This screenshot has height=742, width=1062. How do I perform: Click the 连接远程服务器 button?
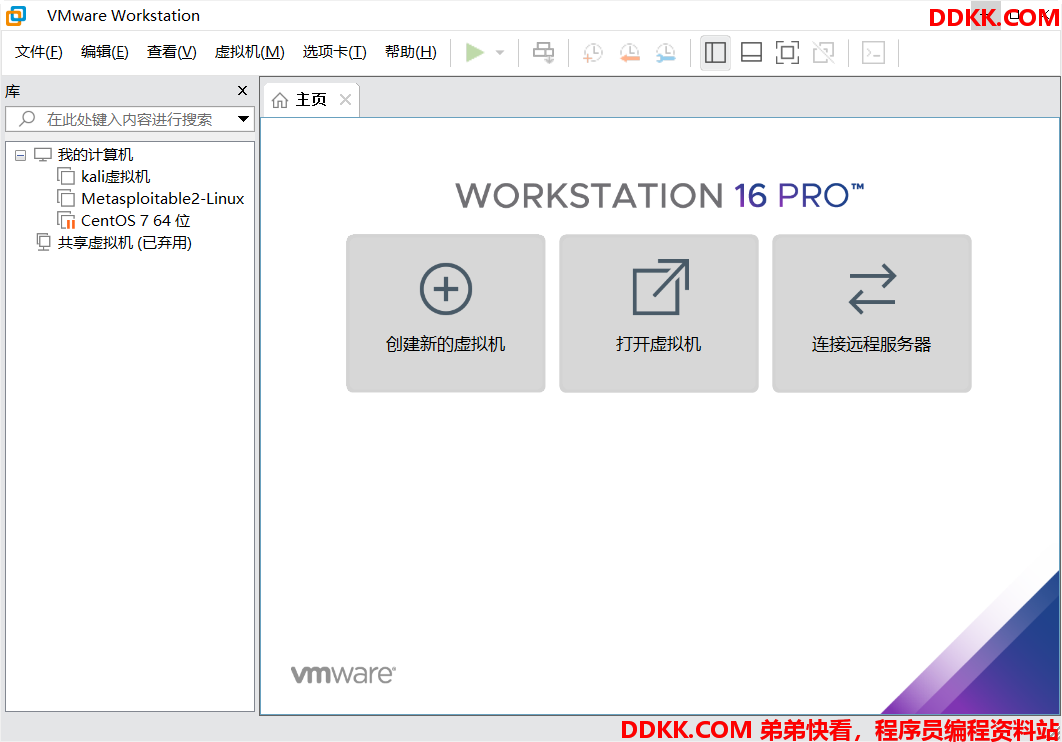tap(872, 313)
